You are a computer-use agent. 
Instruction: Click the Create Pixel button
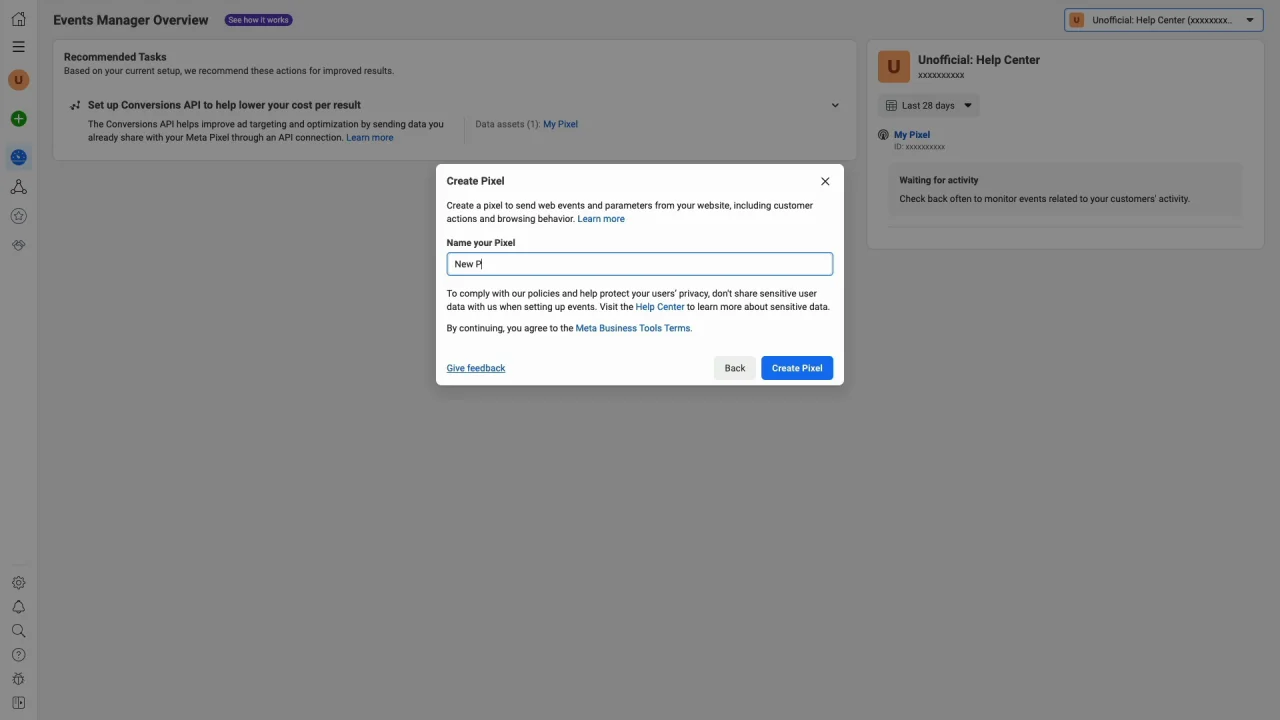click(797, 368)
